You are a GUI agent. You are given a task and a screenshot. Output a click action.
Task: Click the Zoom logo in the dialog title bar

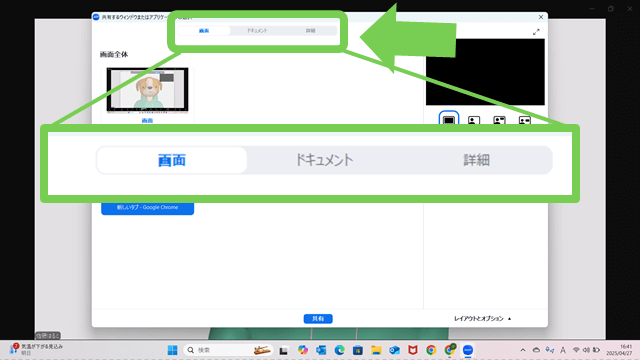tap(96, 17)
